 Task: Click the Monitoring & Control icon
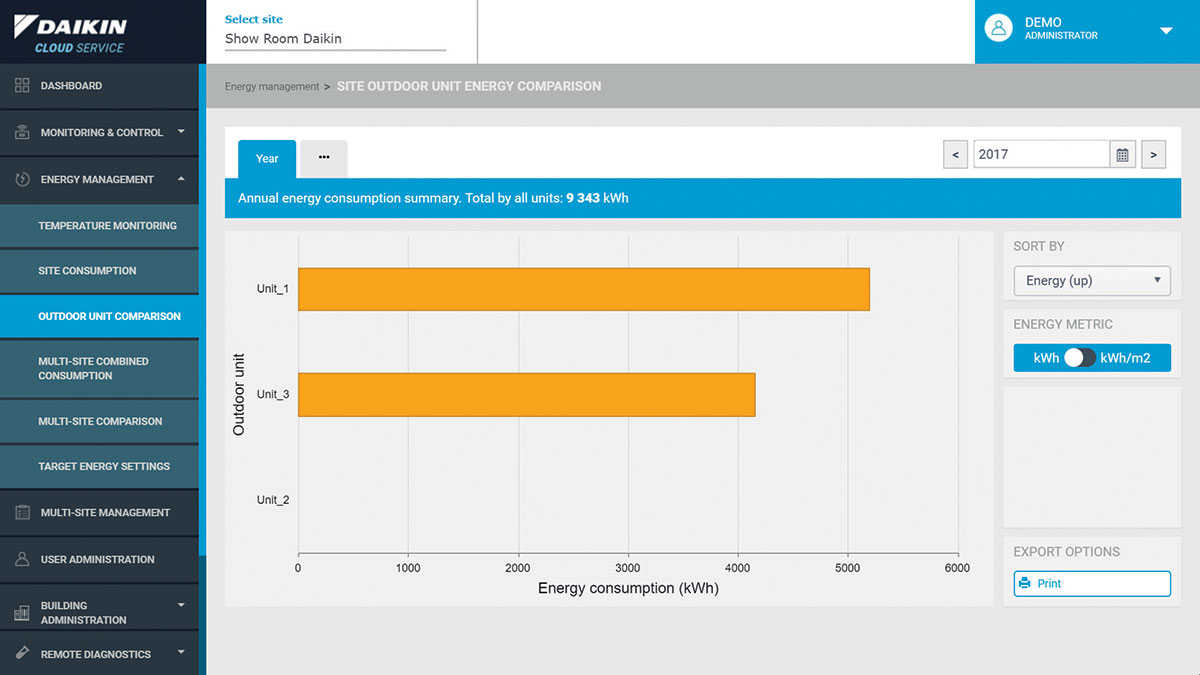point(22,132)
